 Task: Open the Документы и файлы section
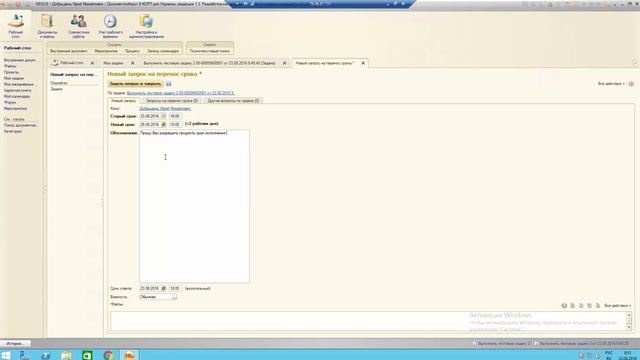[47, 26]
